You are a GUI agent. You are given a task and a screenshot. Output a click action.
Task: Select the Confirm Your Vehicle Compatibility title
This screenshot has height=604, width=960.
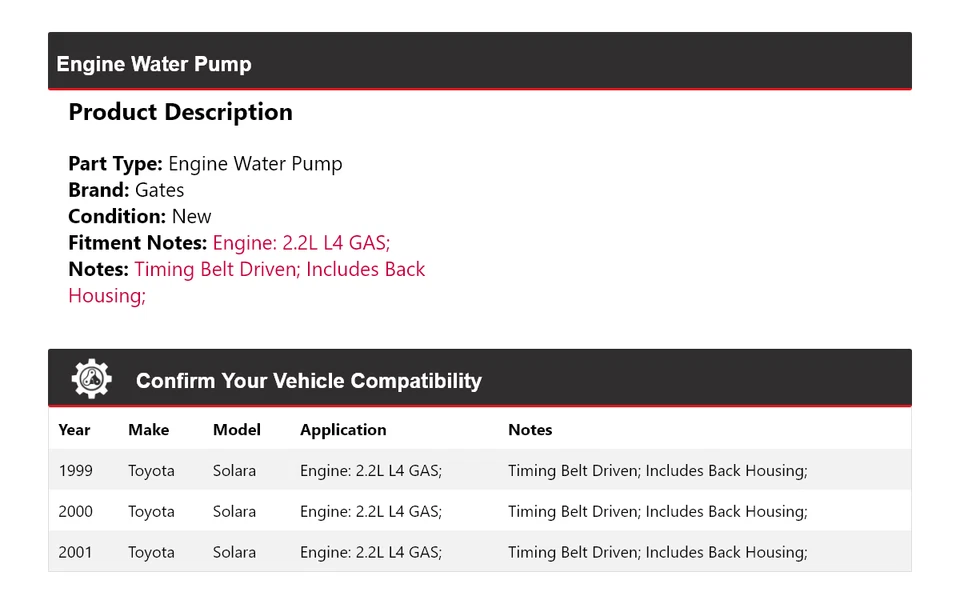308,381
